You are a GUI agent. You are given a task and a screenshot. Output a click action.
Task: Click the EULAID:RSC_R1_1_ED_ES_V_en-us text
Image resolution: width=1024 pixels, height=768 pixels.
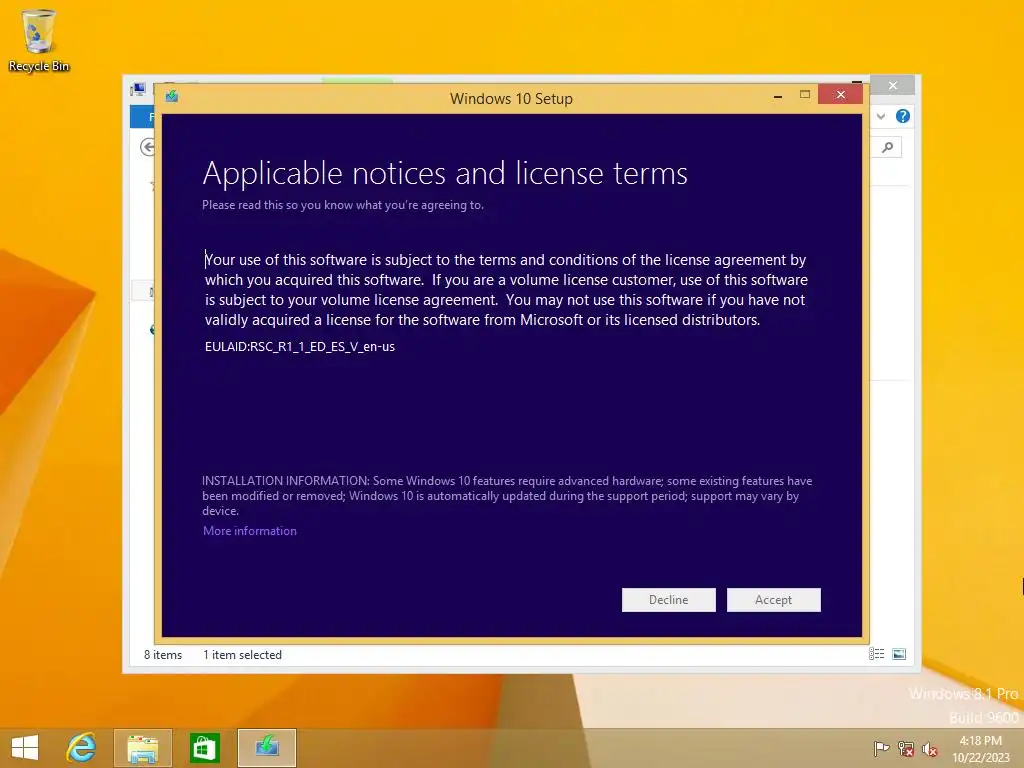(300, 347)
